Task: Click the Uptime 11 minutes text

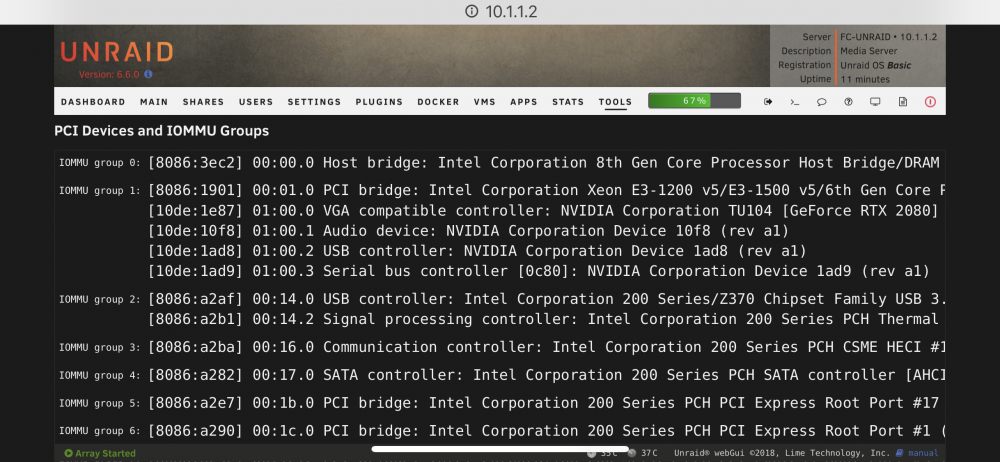Action: 865,79
